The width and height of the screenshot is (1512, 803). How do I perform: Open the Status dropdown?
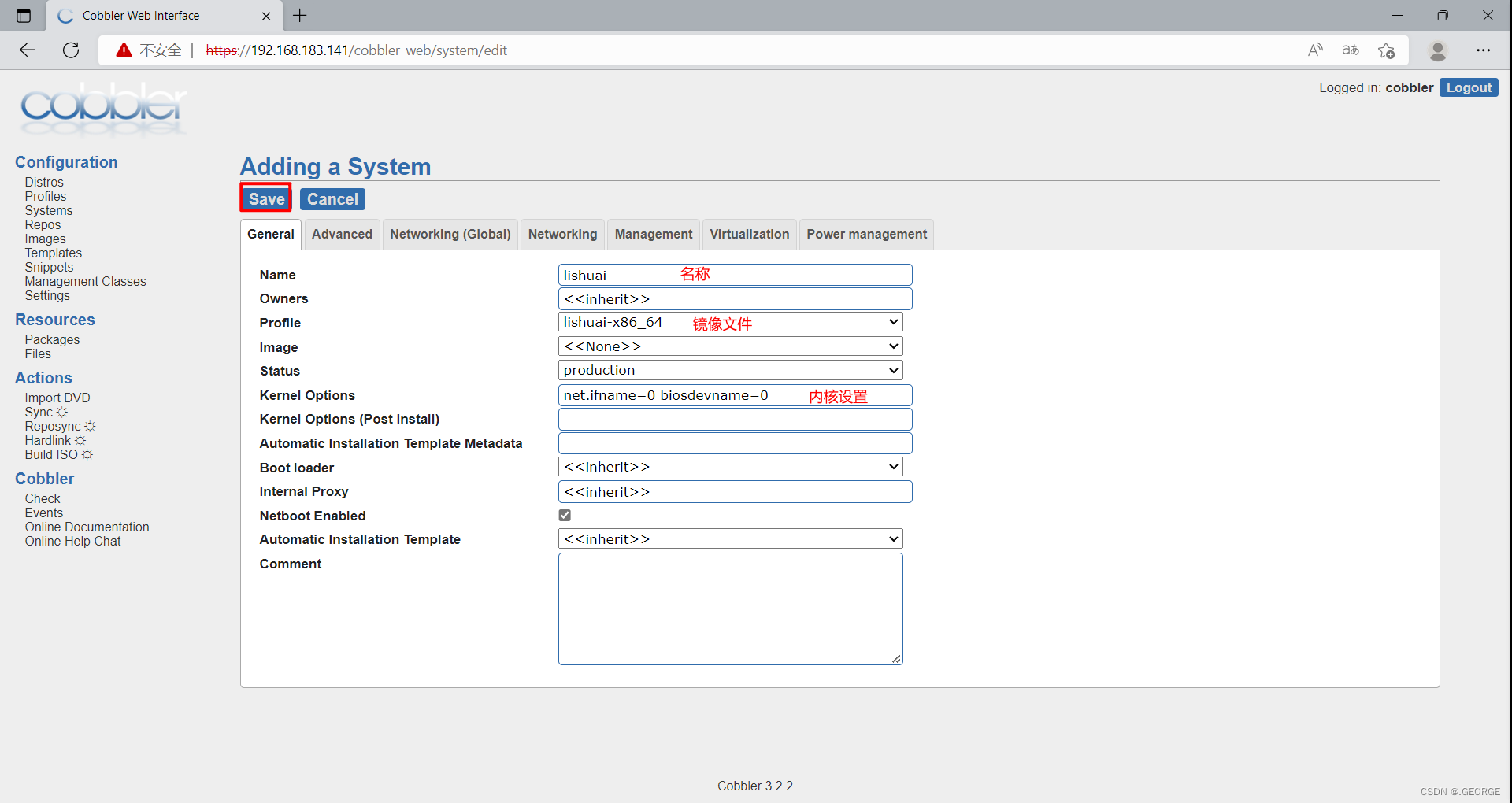(x=731, y=370)
